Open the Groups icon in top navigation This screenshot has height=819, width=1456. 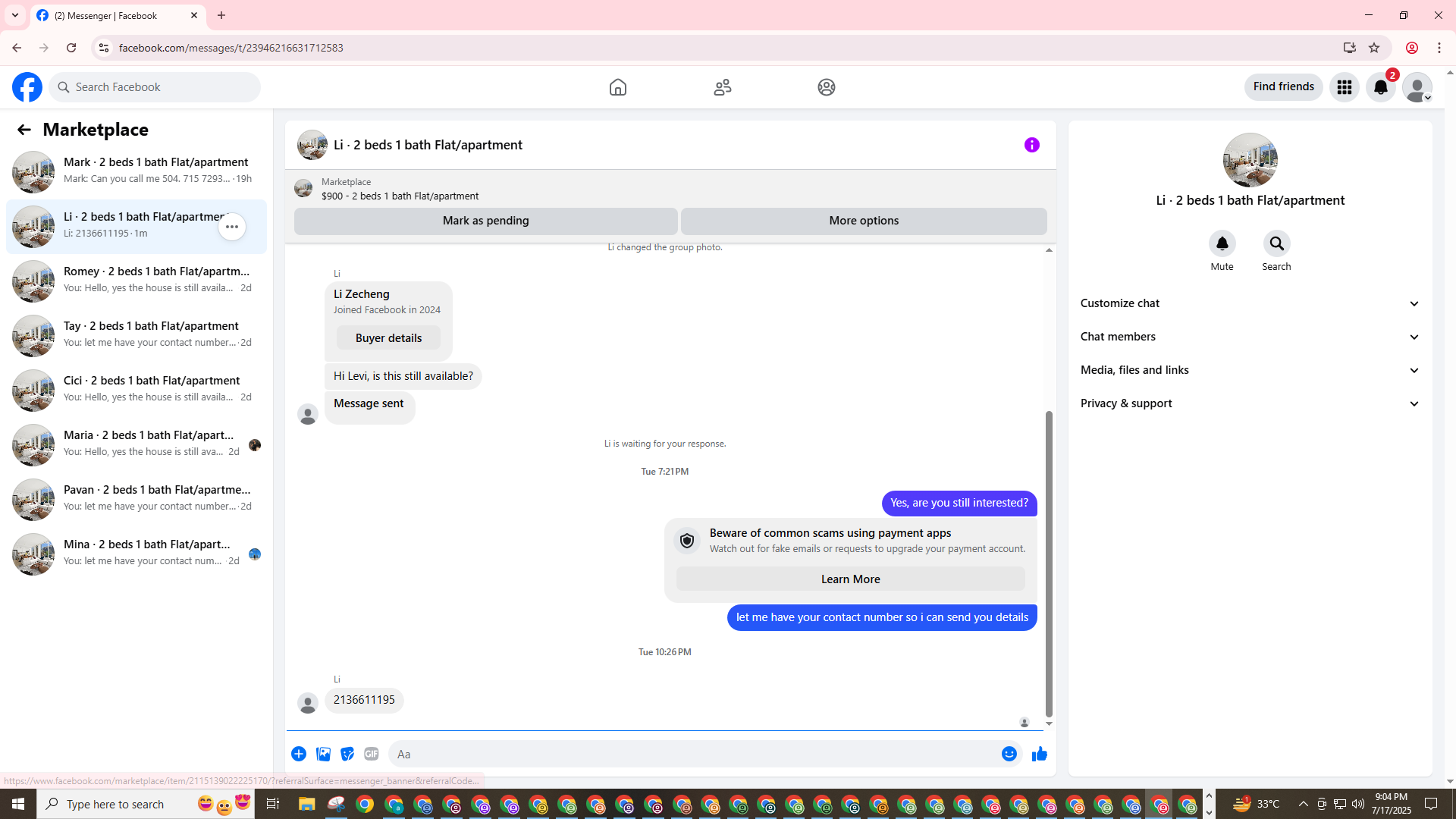tap(827, 87)
